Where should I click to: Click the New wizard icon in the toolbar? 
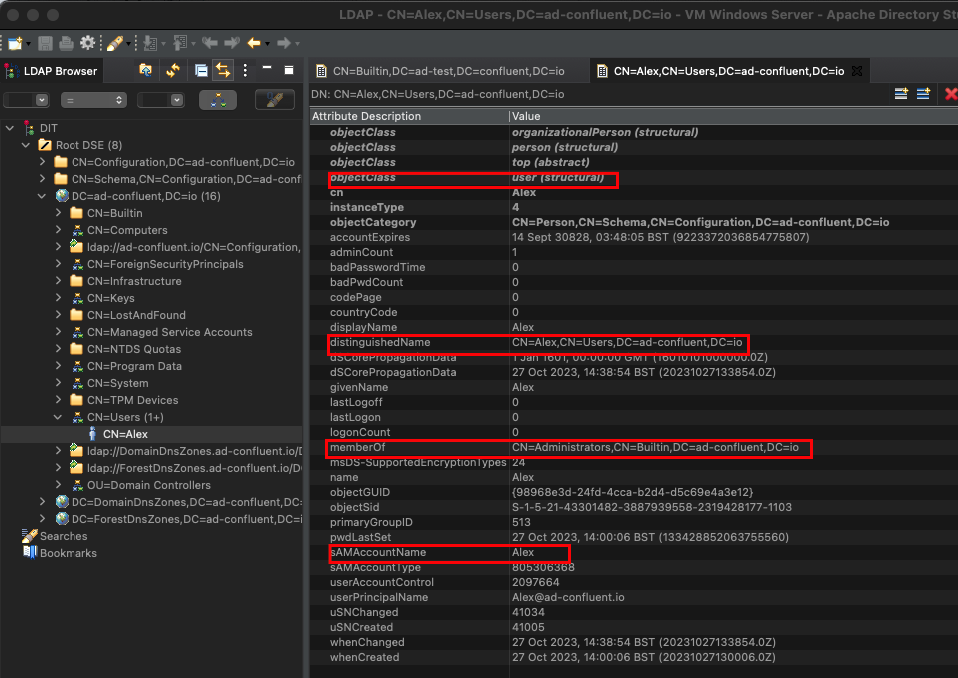click(x=15, y=43)
